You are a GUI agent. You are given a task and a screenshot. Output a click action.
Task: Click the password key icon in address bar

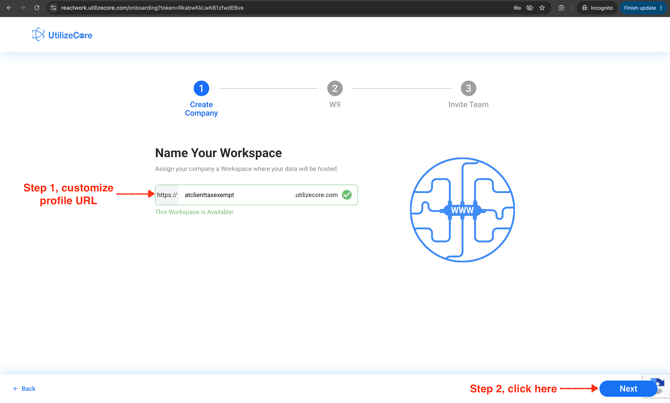click(x=517, y=8)
